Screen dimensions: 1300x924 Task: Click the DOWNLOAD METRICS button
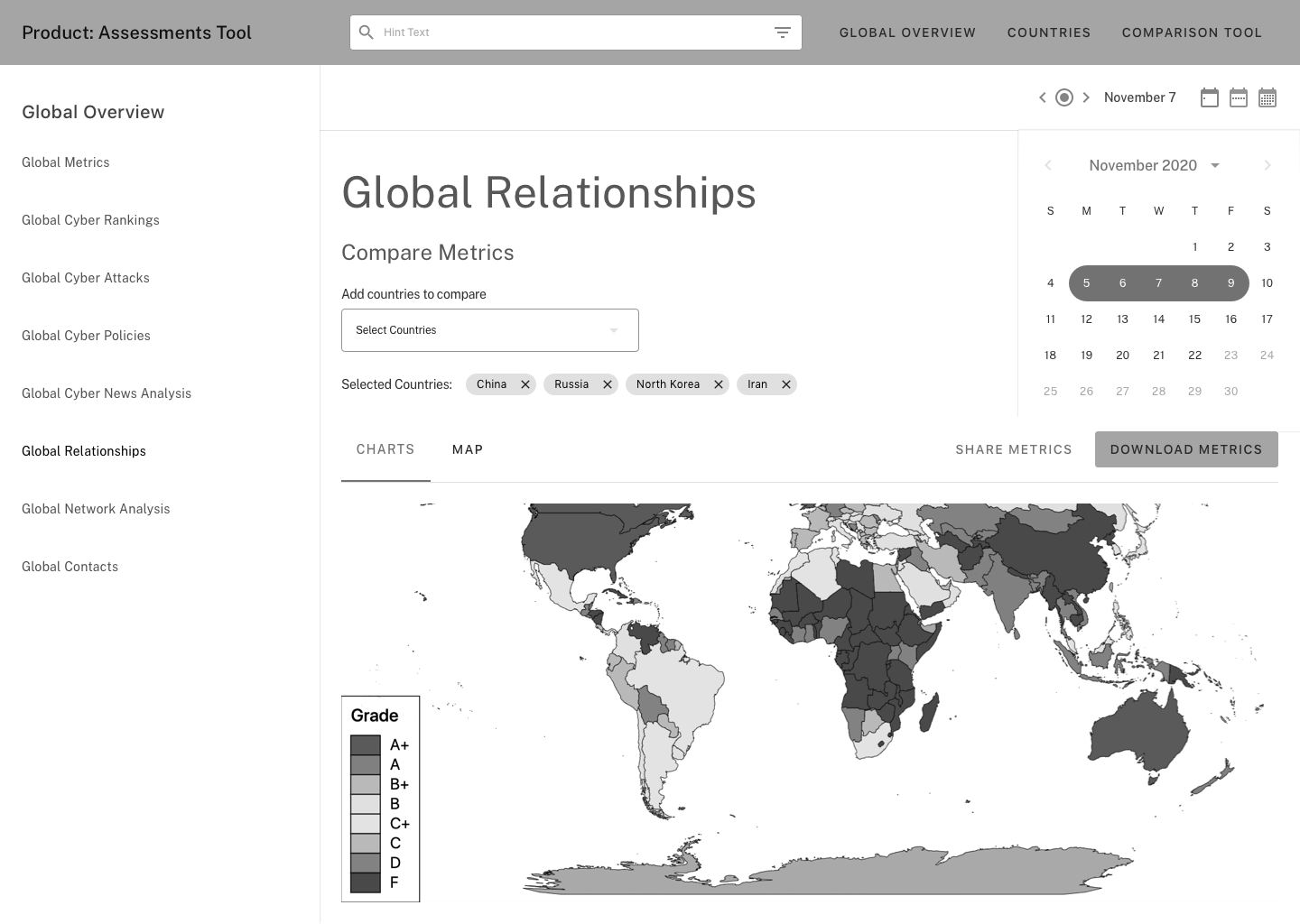tap(1186, 449)
